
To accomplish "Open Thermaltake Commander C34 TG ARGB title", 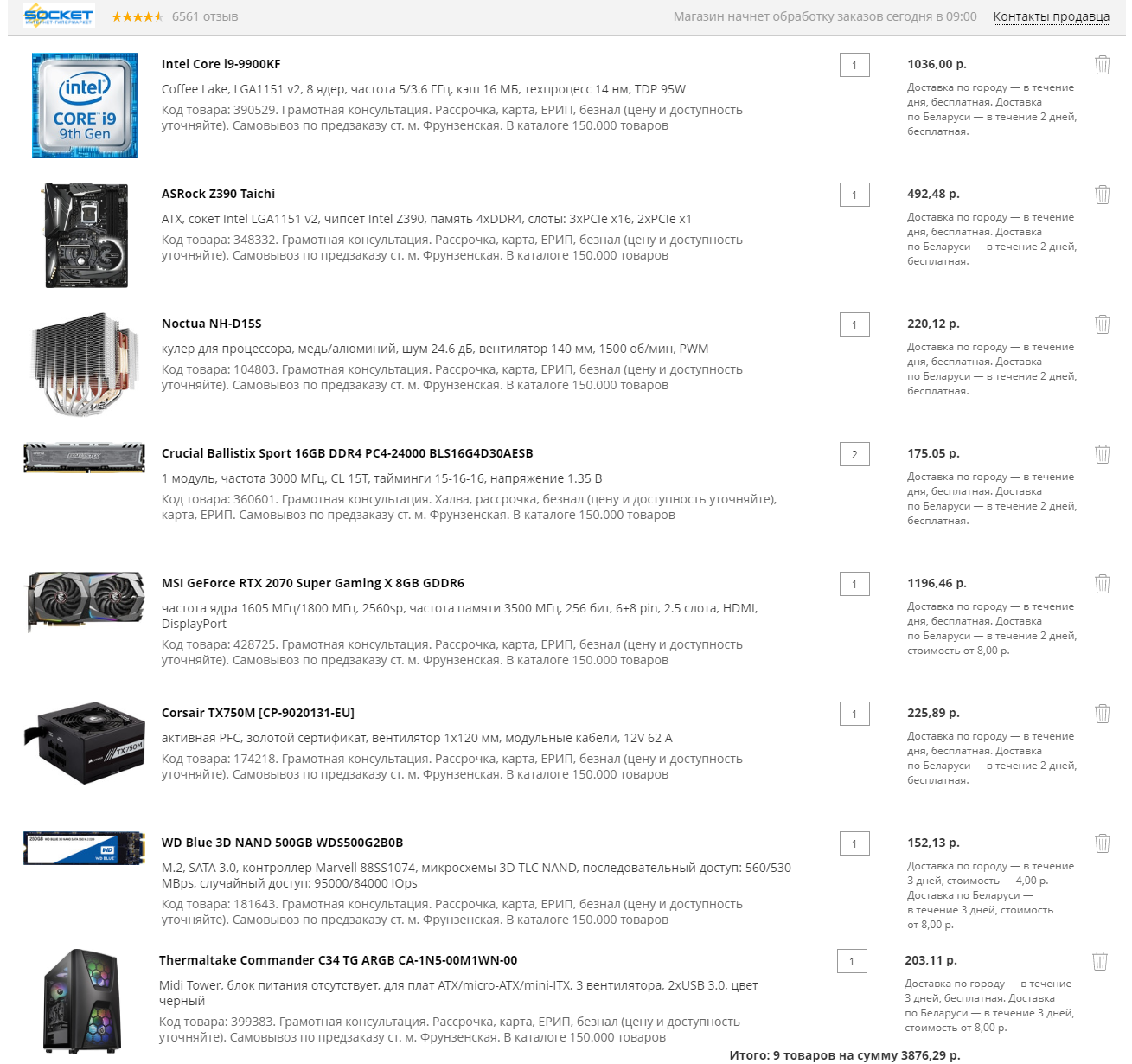I will tap(338, 960).
